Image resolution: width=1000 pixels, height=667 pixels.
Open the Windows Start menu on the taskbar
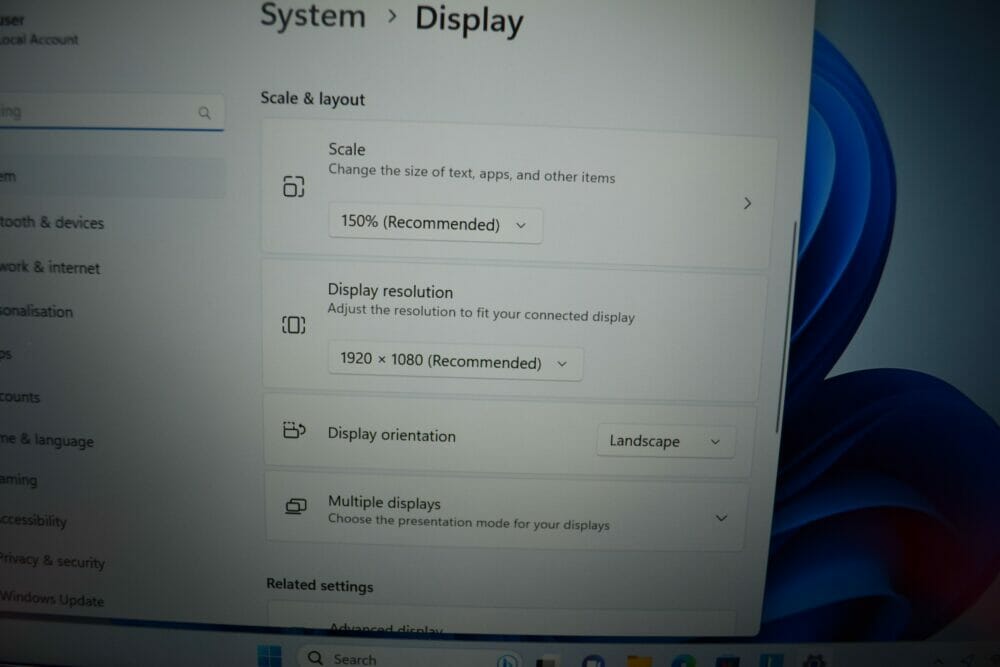270,656
